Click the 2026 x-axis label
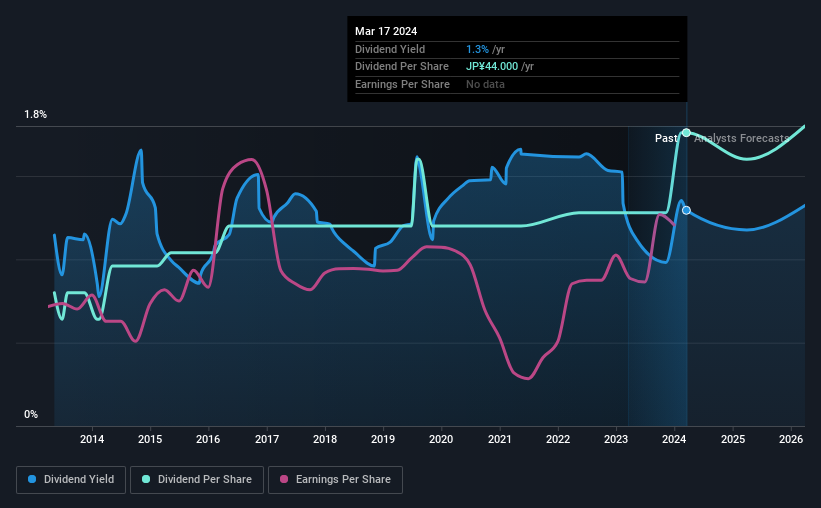Viewport: 821px width, 508px height. (x=791, y=439)
